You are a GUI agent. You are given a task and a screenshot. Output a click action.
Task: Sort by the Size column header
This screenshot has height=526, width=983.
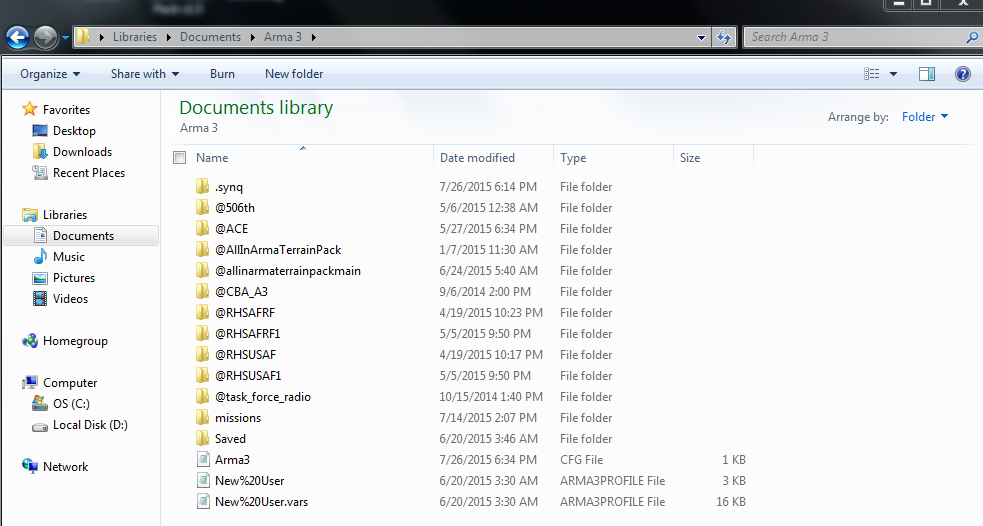click(690, 158)
